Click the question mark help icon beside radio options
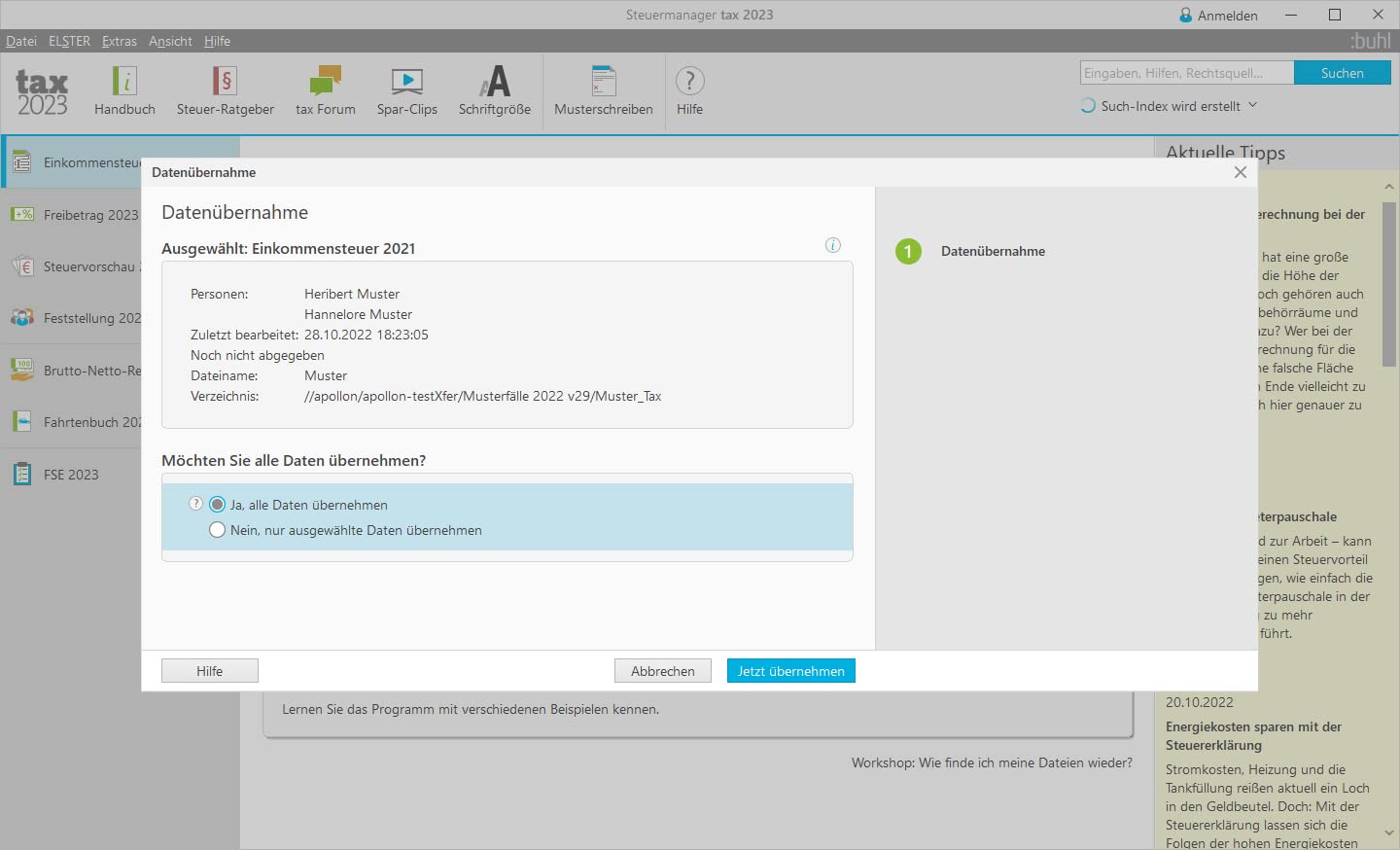 click(x=195, y=504)
